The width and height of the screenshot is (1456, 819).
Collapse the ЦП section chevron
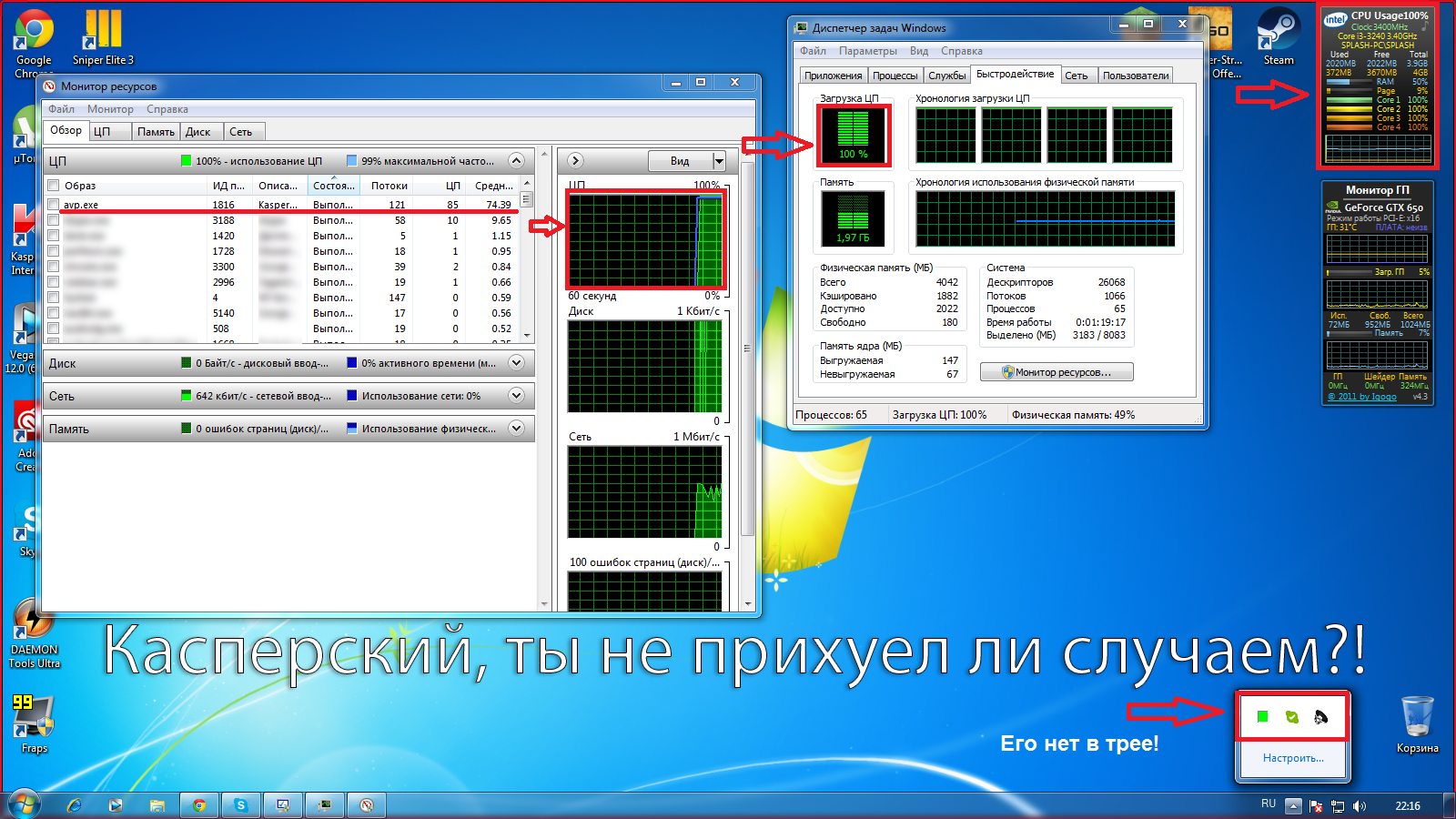click(516, 161)
